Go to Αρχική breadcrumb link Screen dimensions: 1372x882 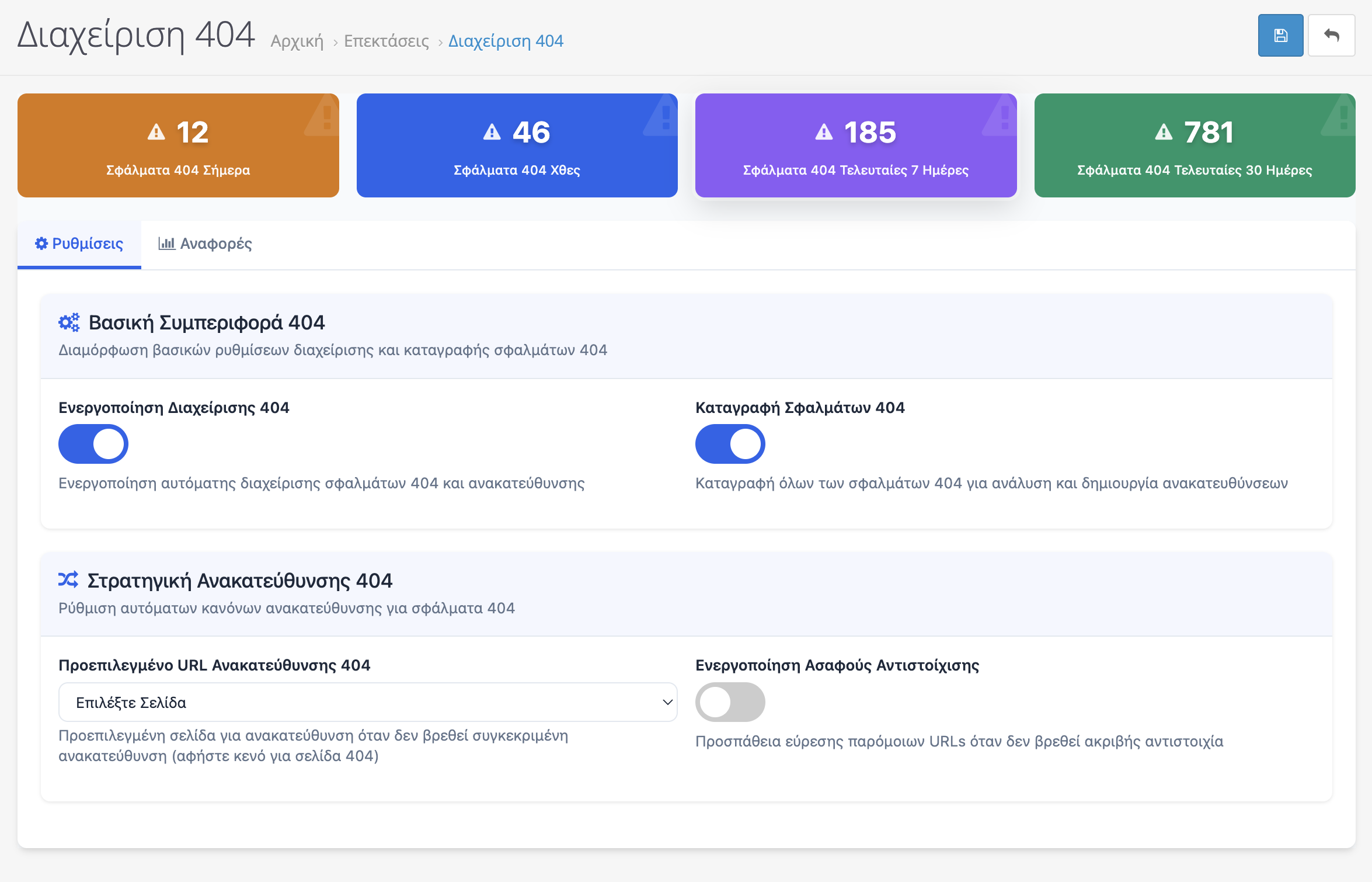click(297, 41)
